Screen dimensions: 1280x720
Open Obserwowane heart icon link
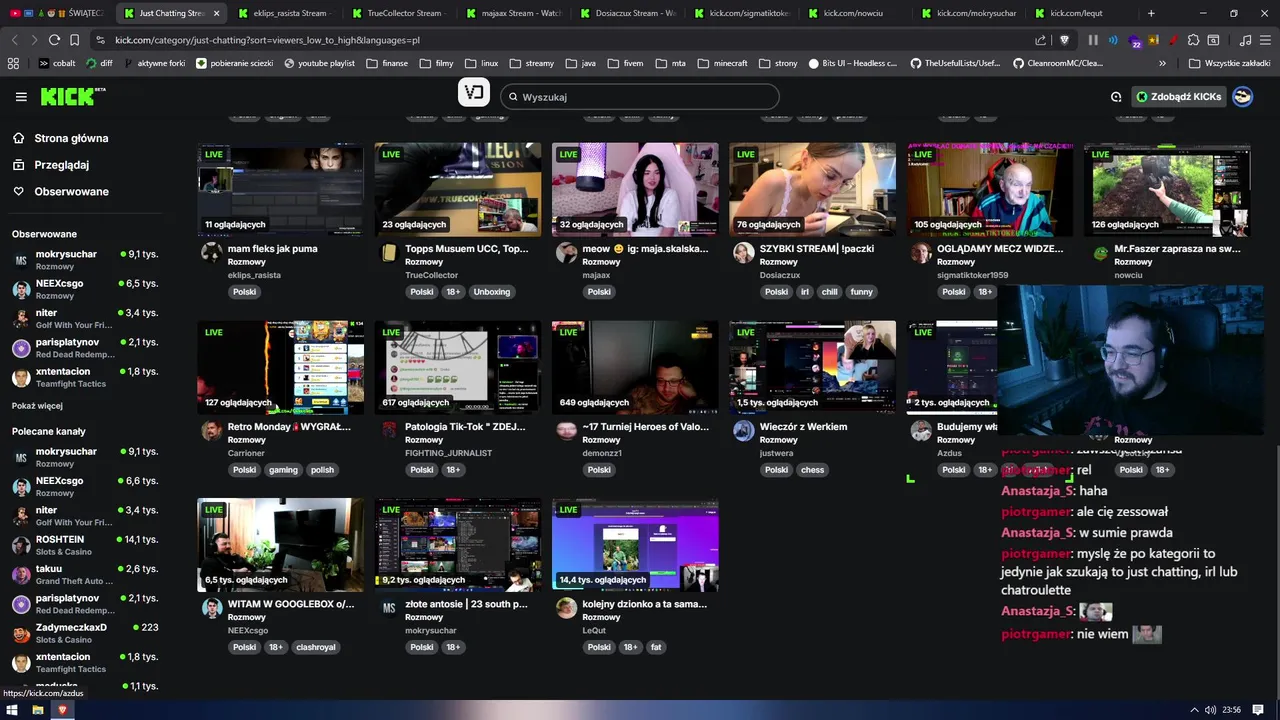[x=18, y=191]
